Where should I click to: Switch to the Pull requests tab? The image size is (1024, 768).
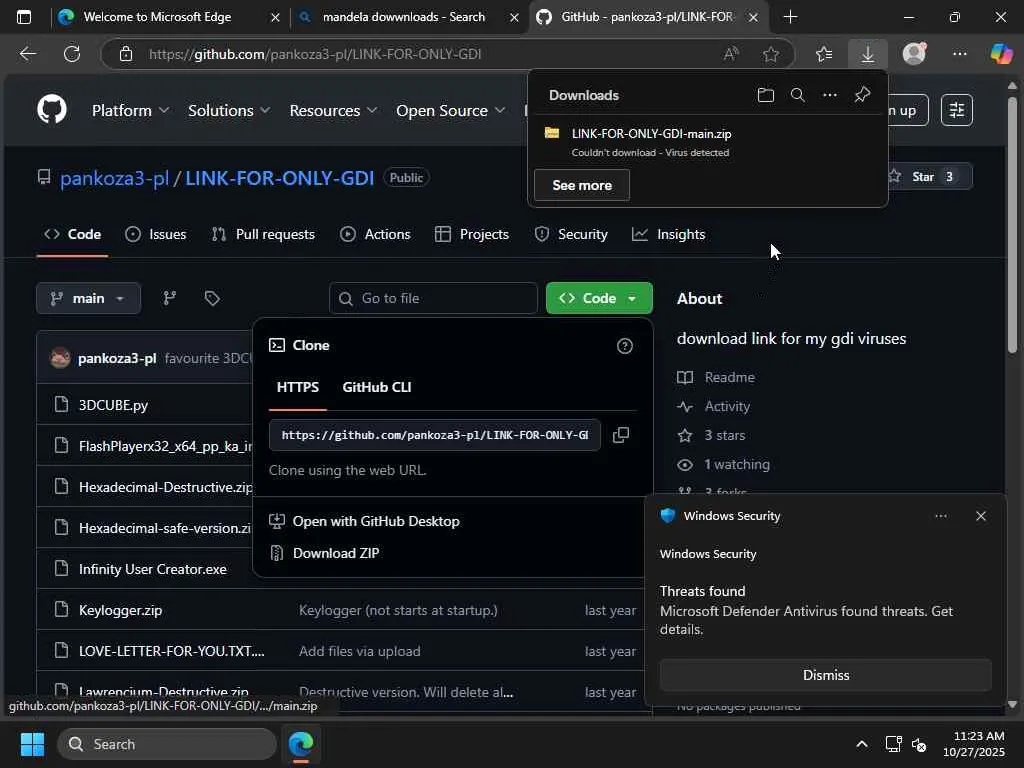tap(263, 234)
